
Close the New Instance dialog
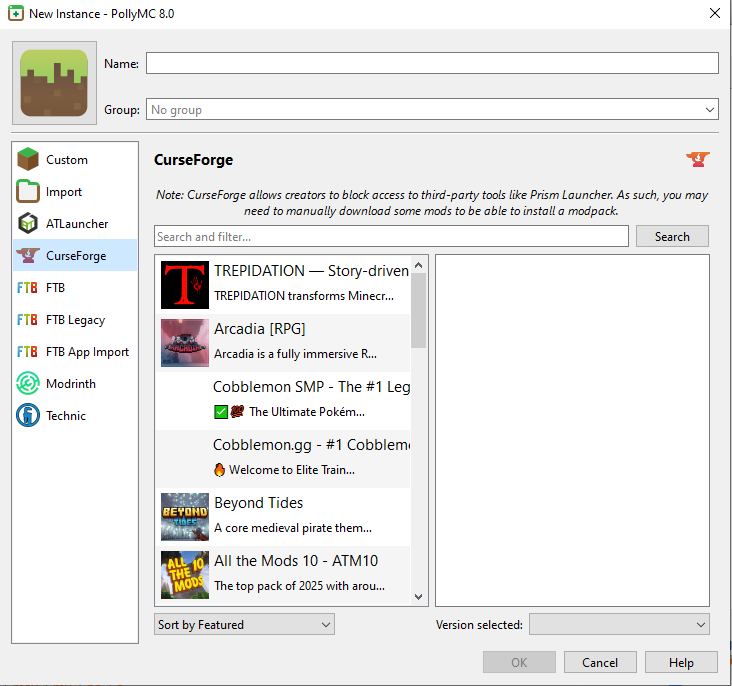pyautogui.click(x=715, y=13)
